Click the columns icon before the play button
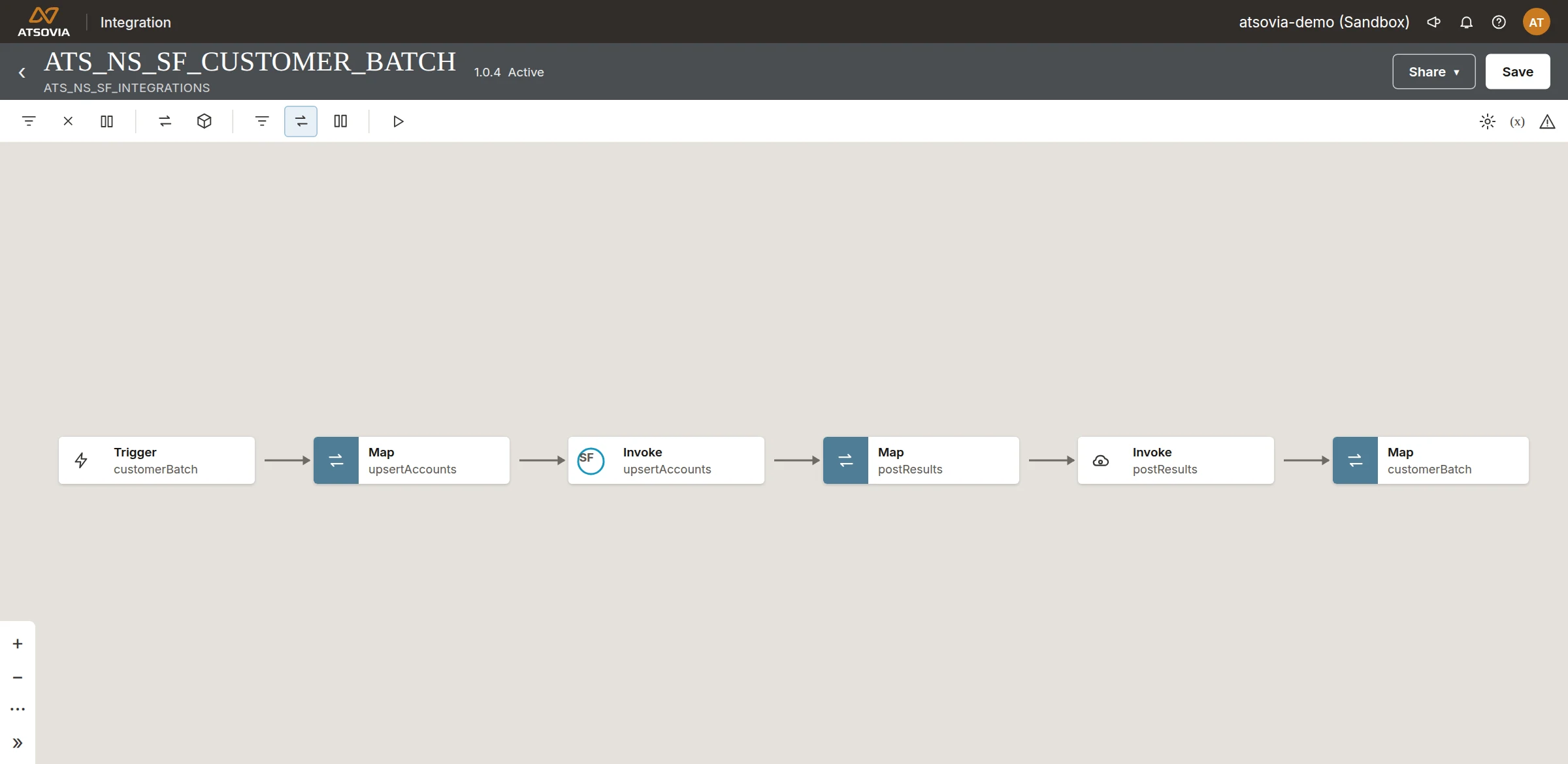 coord(340,121)
